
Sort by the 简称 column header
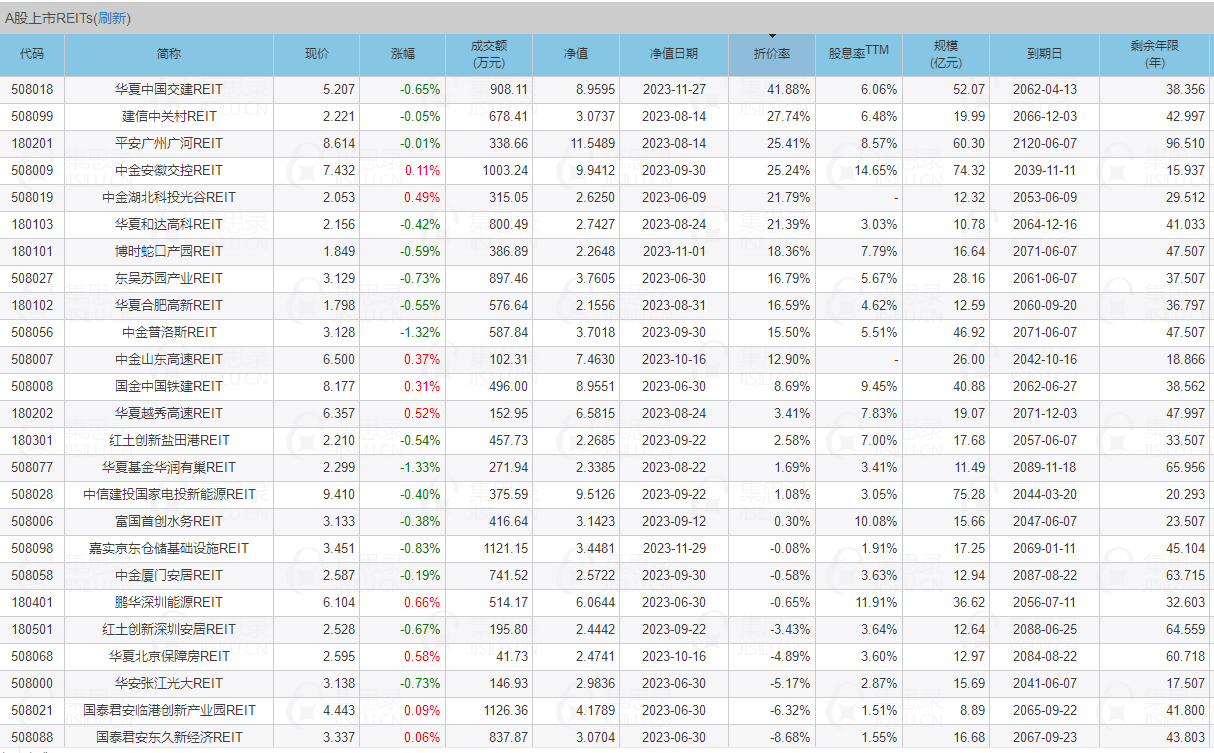169,54
